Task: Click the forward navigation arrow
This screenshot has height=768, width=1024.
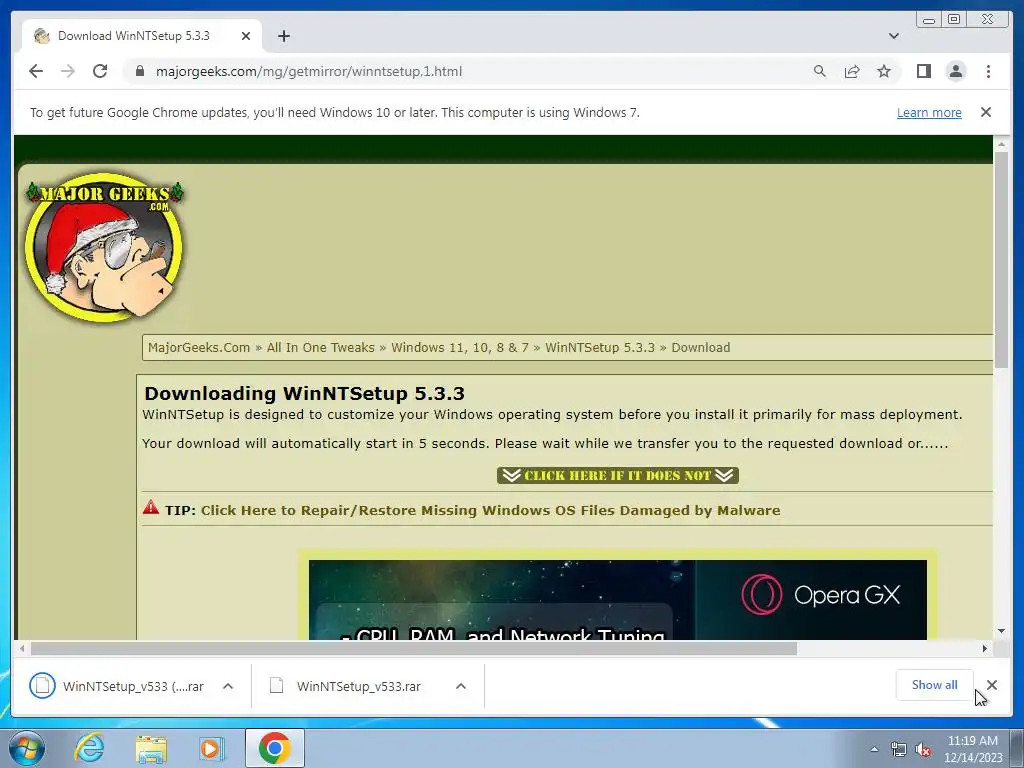Action: click(x=68, y=71)
